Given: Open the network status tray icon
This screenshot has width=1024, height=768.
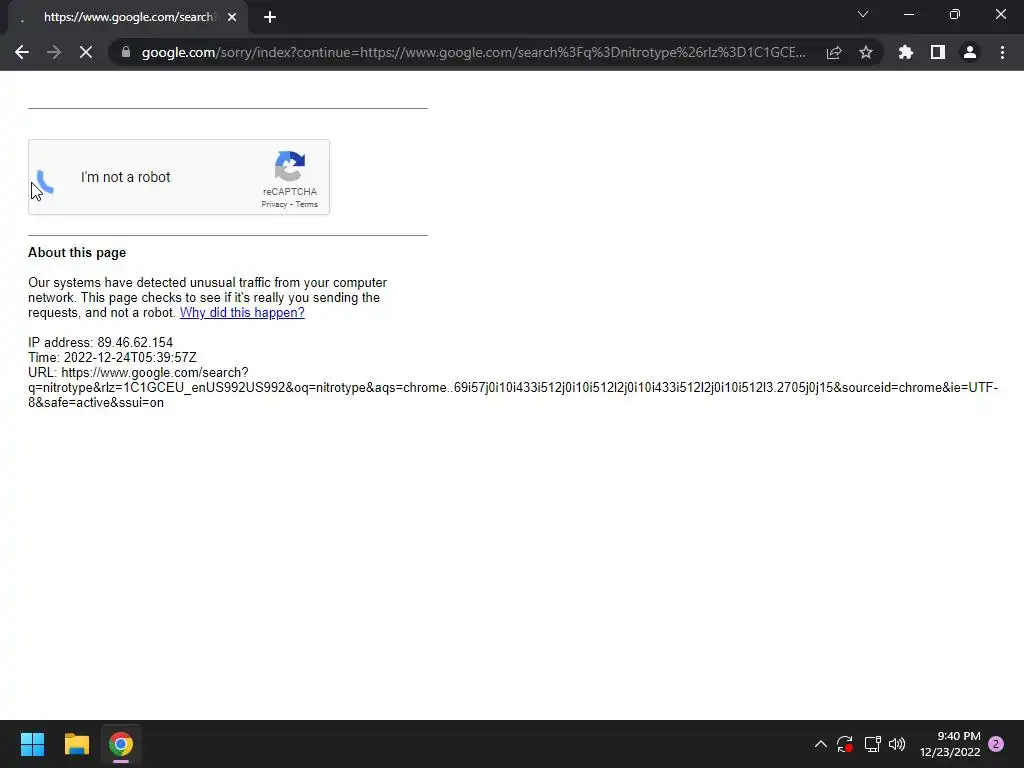Looking at the screenshot, I should 872,744.
